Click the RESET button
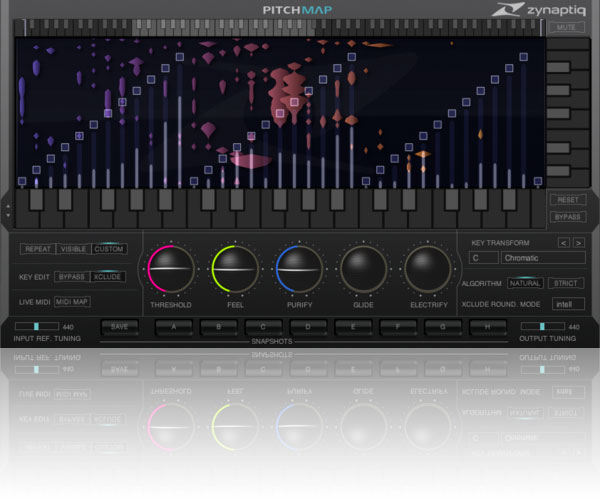The image size is (600, 500). 567,199
